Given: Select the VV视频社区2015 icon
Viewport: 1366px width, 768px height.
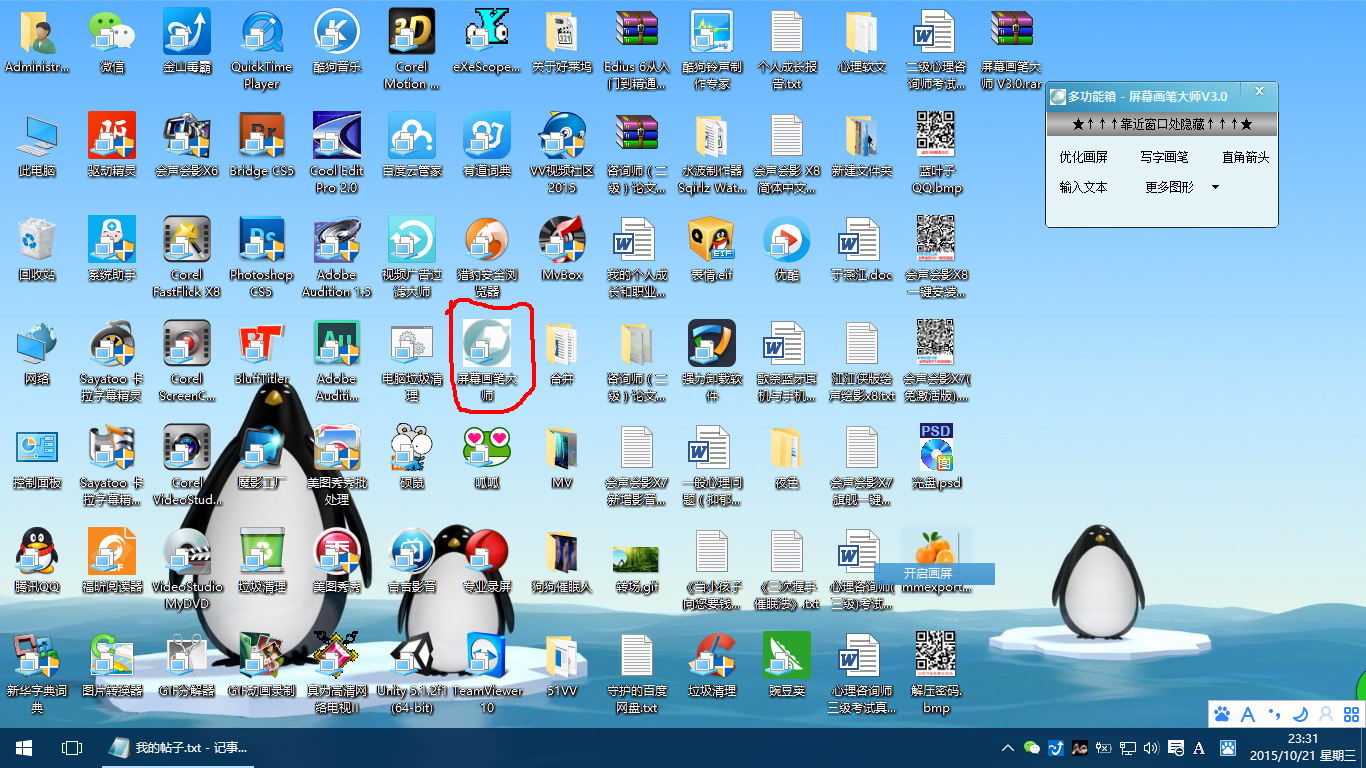Looking at the screenshot, I should [x=562, y=153].
